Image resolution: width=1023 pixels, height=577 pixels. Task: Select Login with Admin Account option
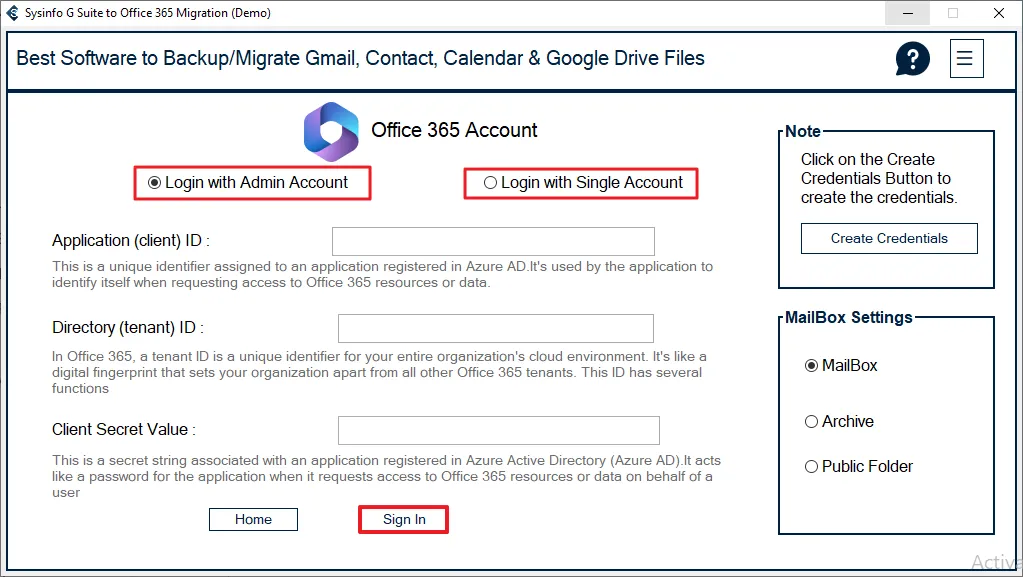click(x=248, y=183)
